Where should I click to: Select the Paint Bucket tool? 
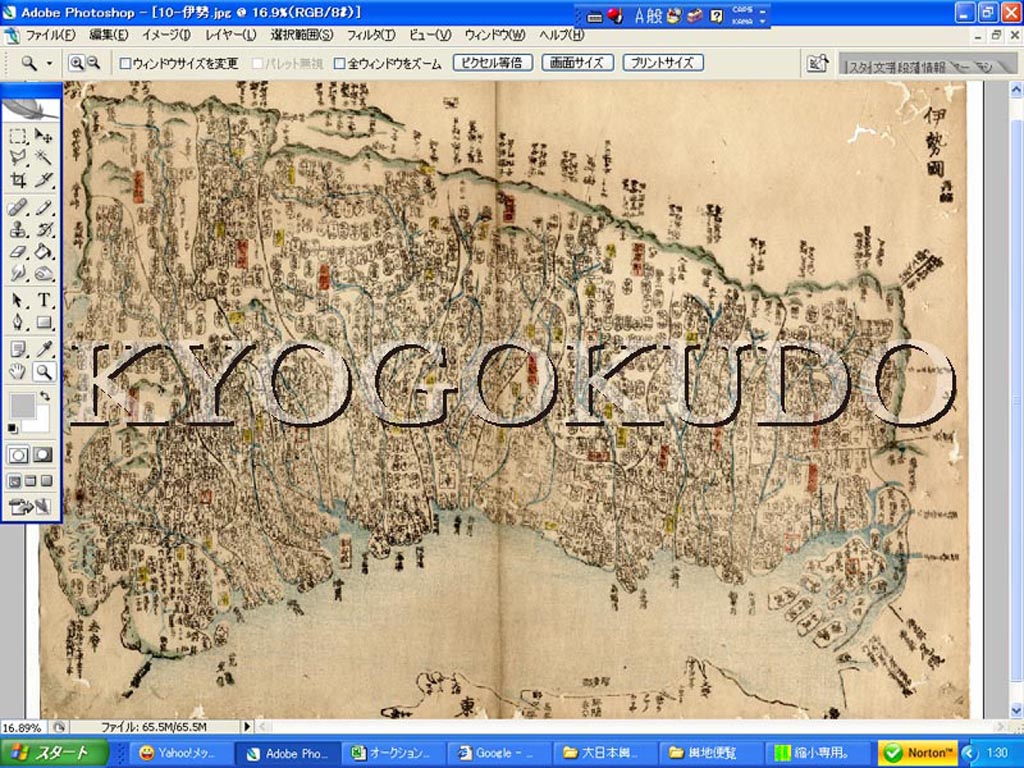point(43,251)
